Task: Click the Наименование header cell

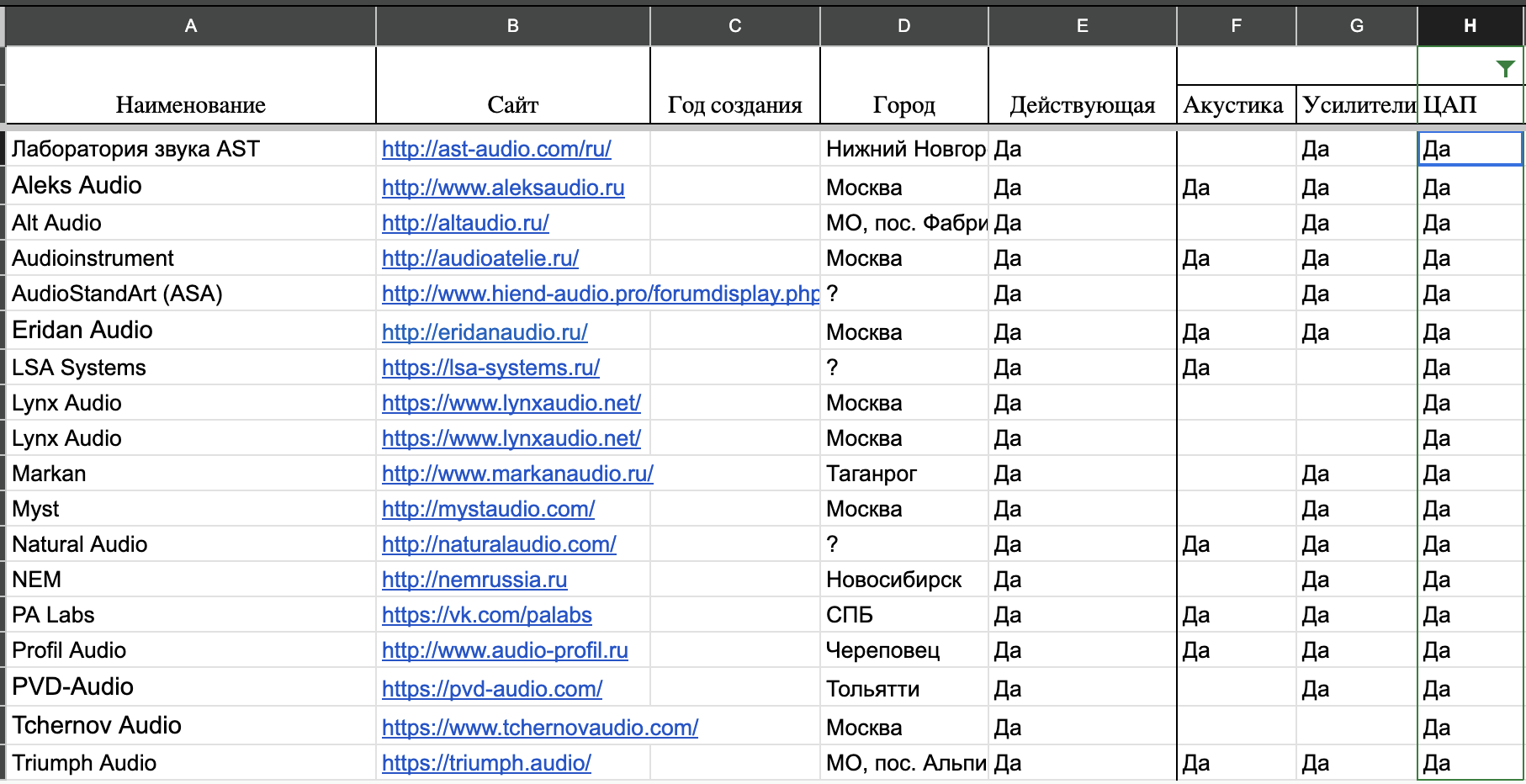Action: coord(191,104)
